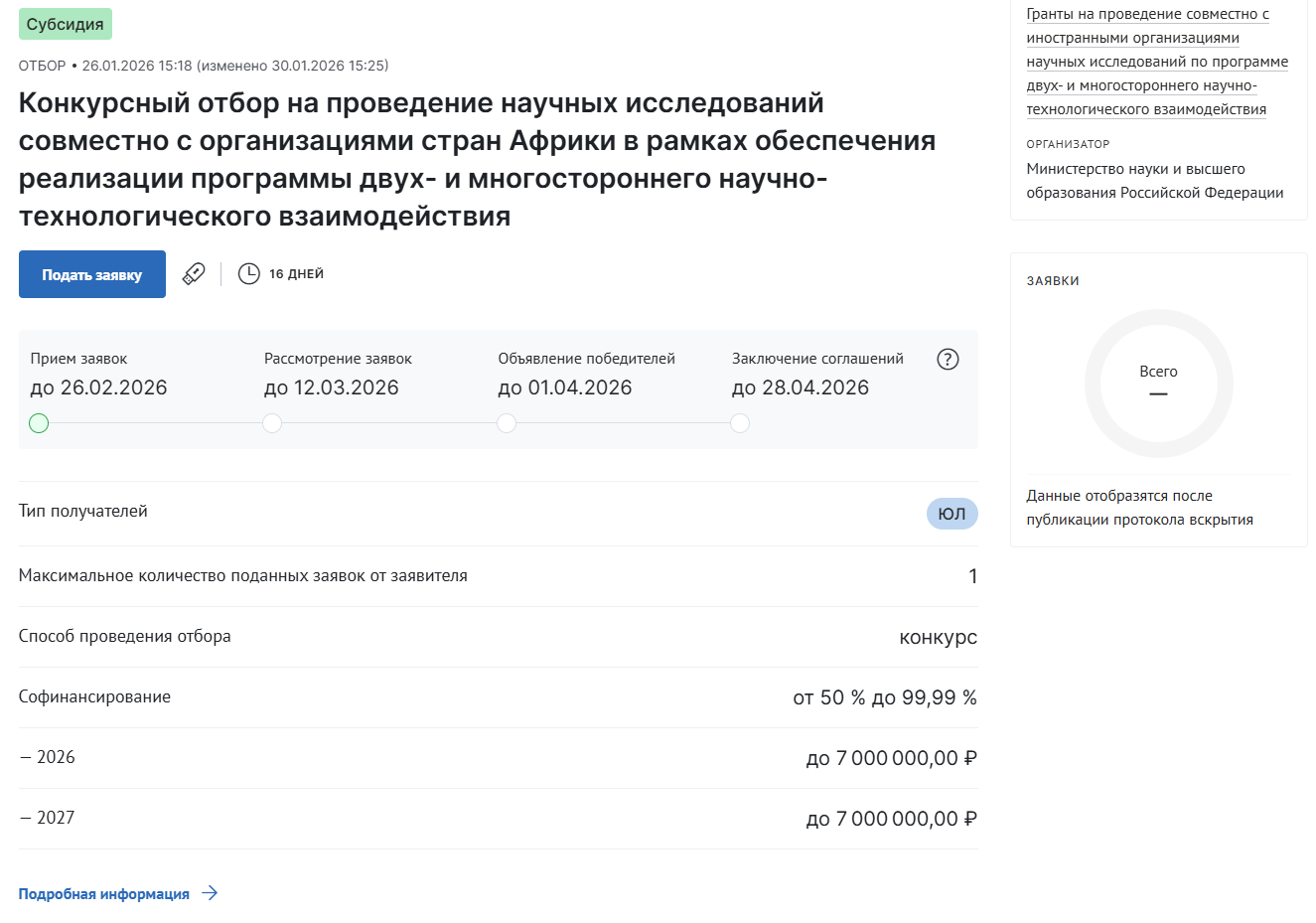The image size is (1316, 923).
Task: Click the 16 ДНЕЙ remaining time label
Action: click(x=296, y=274)
